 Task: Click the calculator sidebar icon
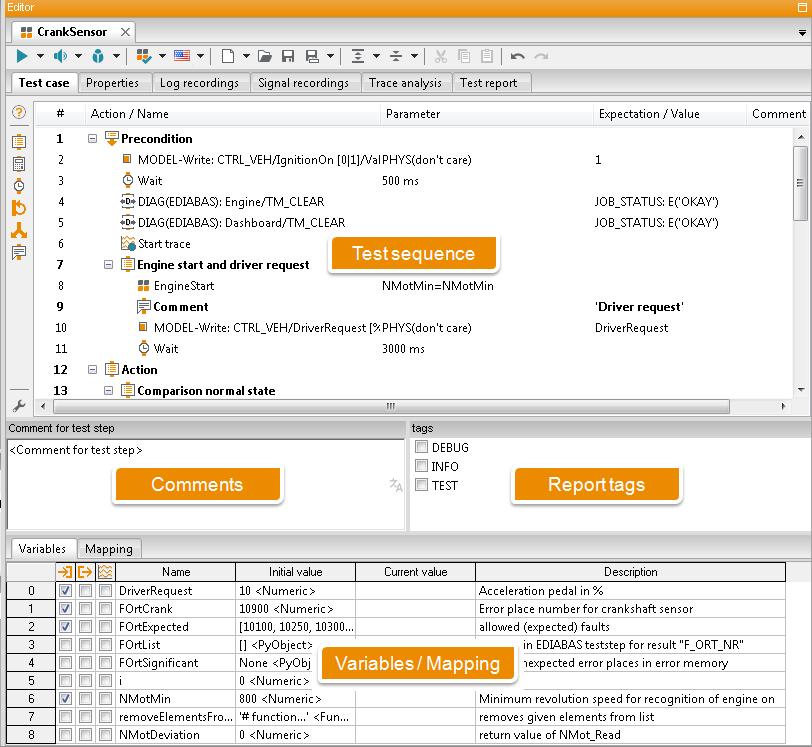[19, 164]
